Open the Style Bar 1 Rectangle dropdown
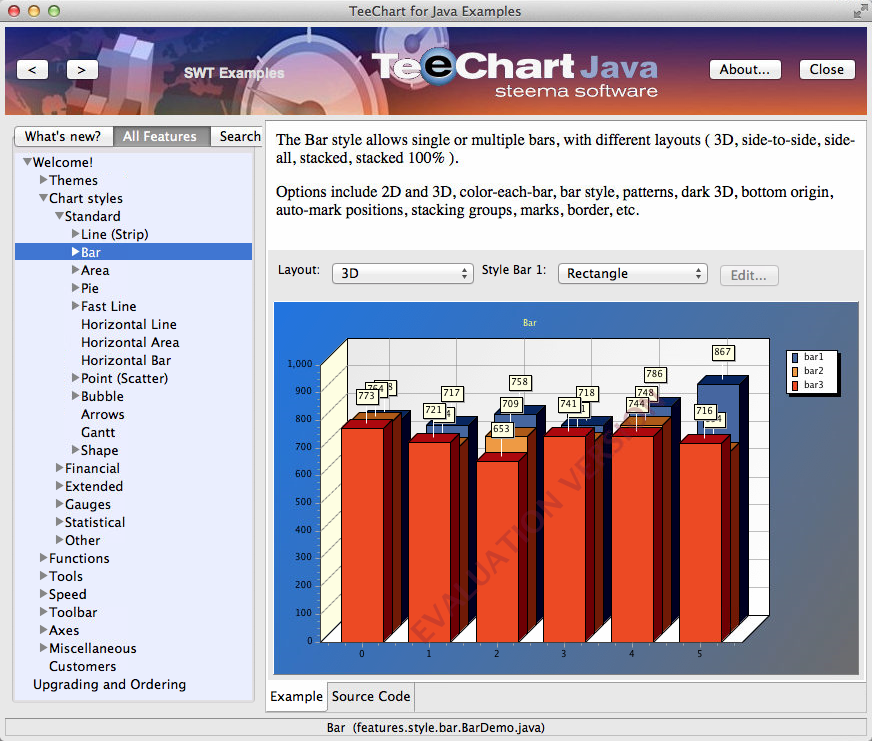Image resolution: width=872 pixels, height=741 pixels. coord(633,274)
